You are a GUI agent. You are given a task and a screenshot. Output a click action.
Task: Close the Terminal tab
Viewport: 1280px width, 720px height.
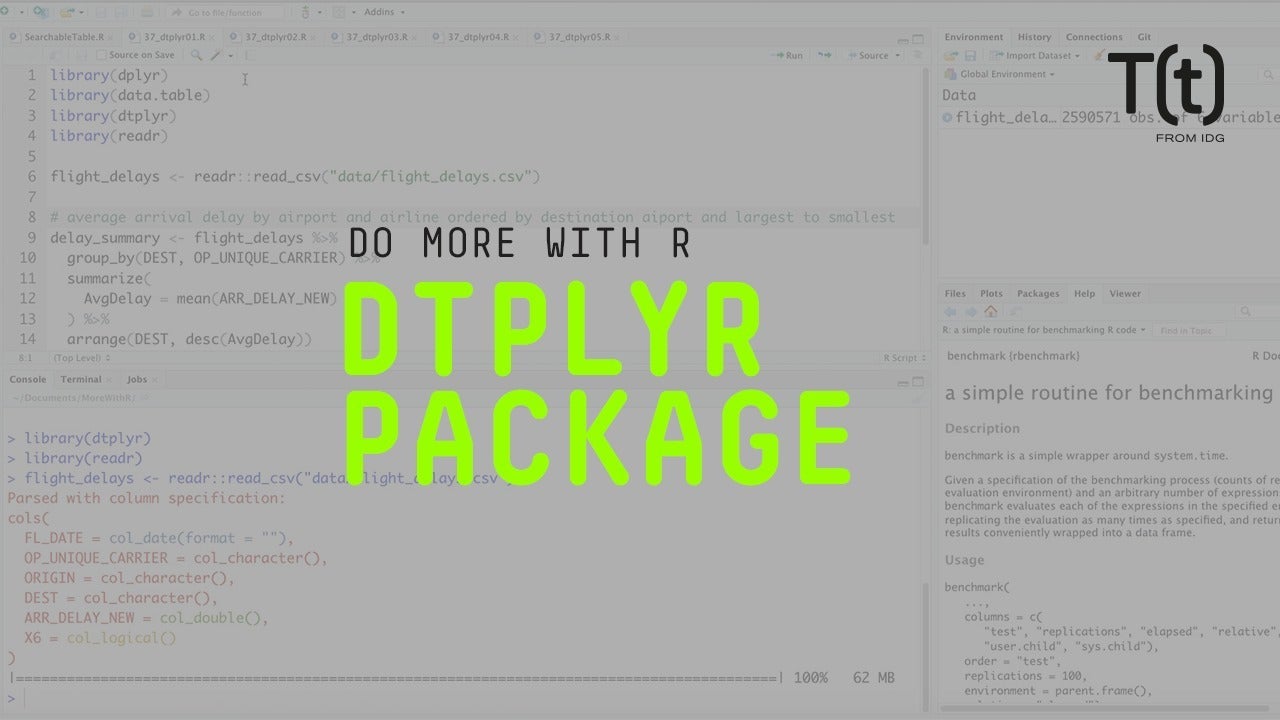point(110,380)
